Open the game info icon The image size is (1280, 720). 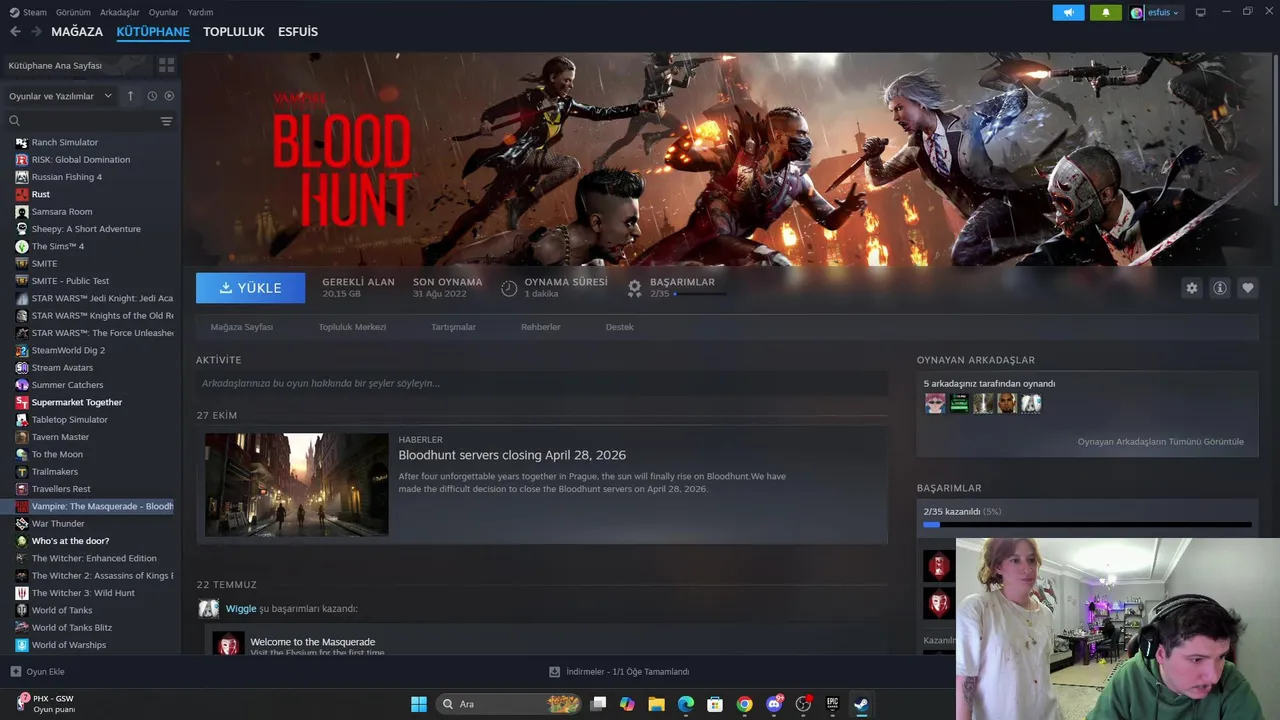tap(1220, 288)
